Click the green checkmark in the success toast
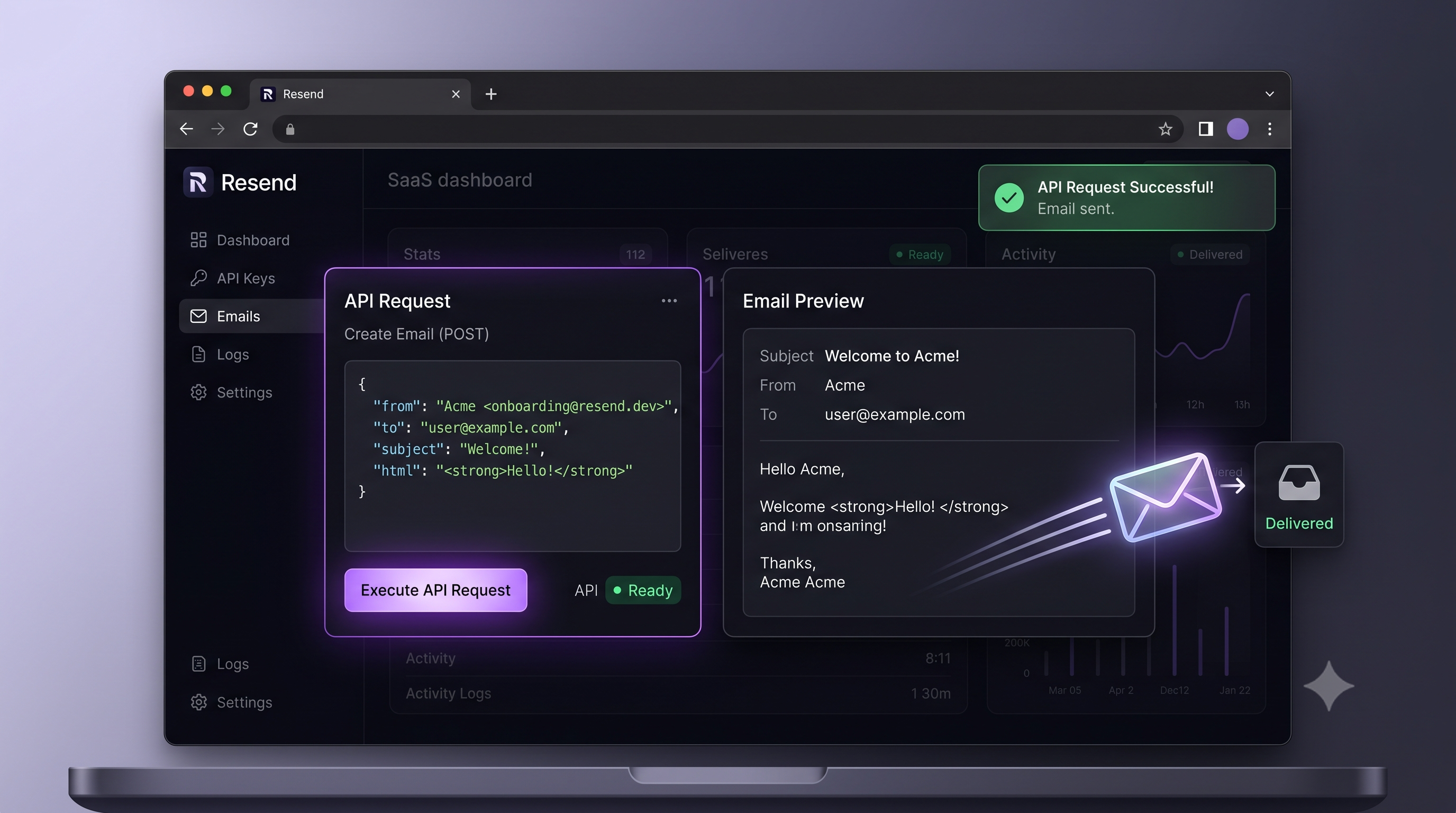Screen dimensions: 1456x813 (1009, 198)
